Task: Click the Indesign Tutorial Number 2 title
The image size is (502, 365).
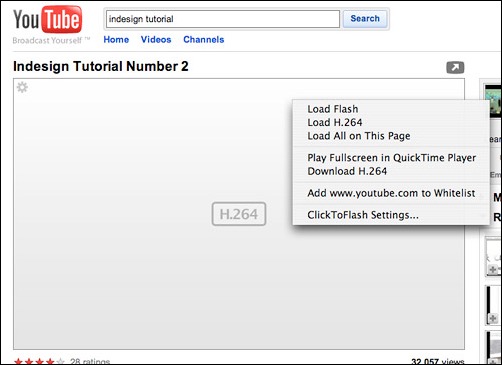Action: [101, 66]
